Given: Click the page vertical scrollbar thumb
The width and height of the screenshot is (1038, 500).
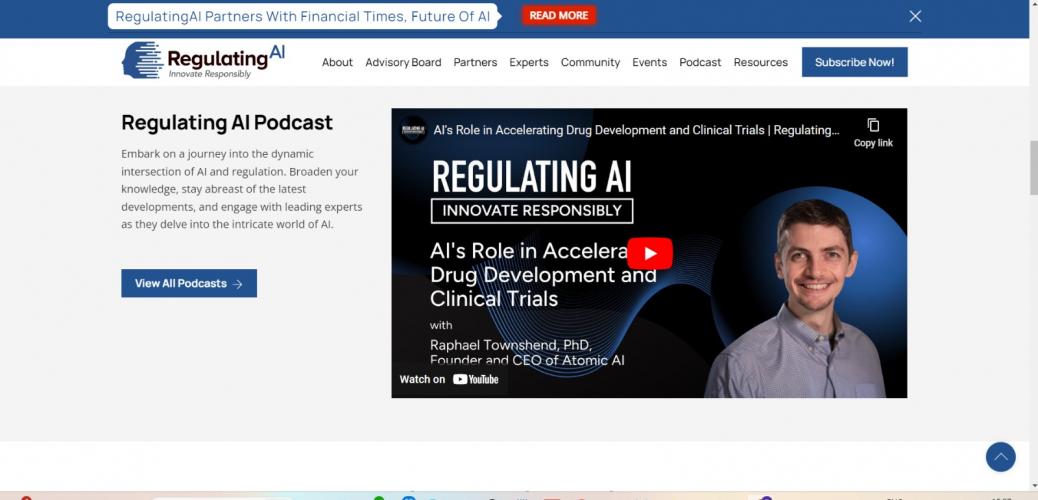Looking at the screenshot, I should (x=1033, y=168).
